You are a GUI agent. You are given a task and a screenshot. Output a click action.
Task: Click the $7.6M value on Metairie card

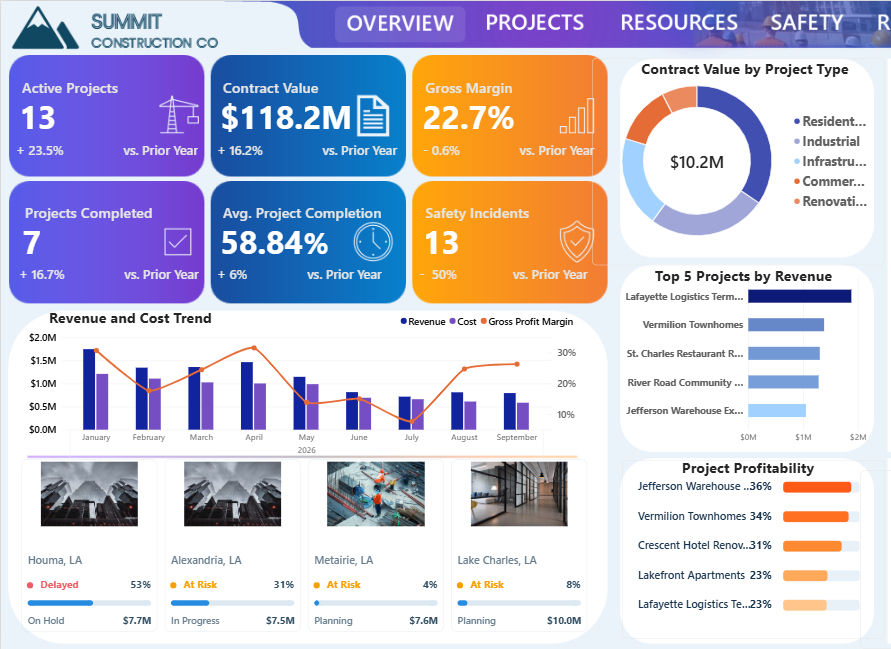[423, 621]
